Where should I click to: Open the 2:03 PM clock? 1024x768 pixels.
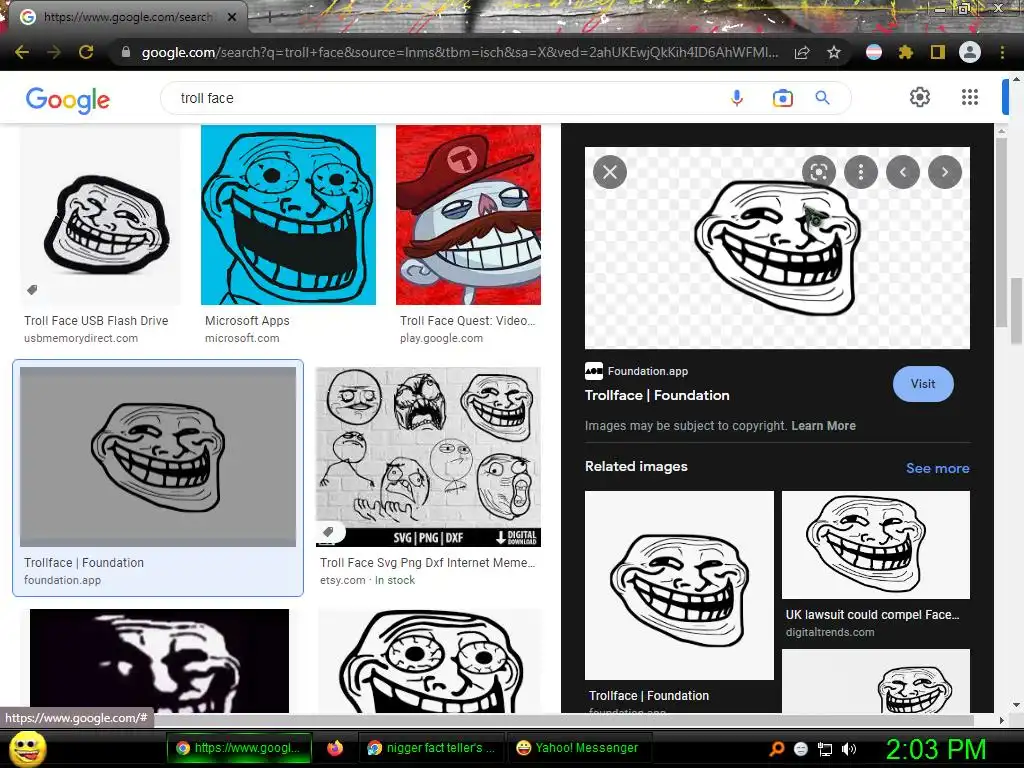[x=936, y=749]
